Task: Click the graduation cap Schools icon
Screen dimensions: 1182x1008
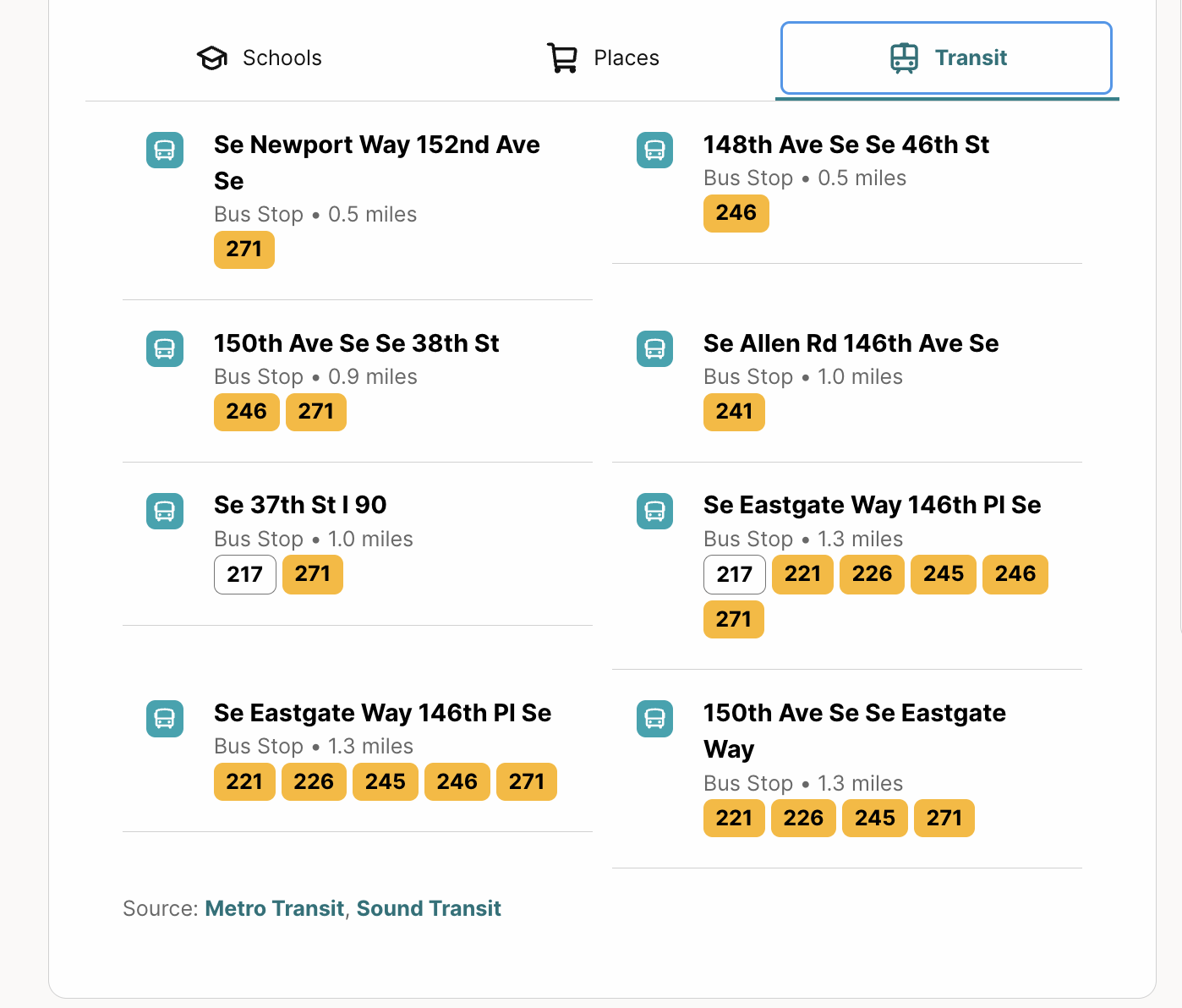Action: click(x=212, y=58)
